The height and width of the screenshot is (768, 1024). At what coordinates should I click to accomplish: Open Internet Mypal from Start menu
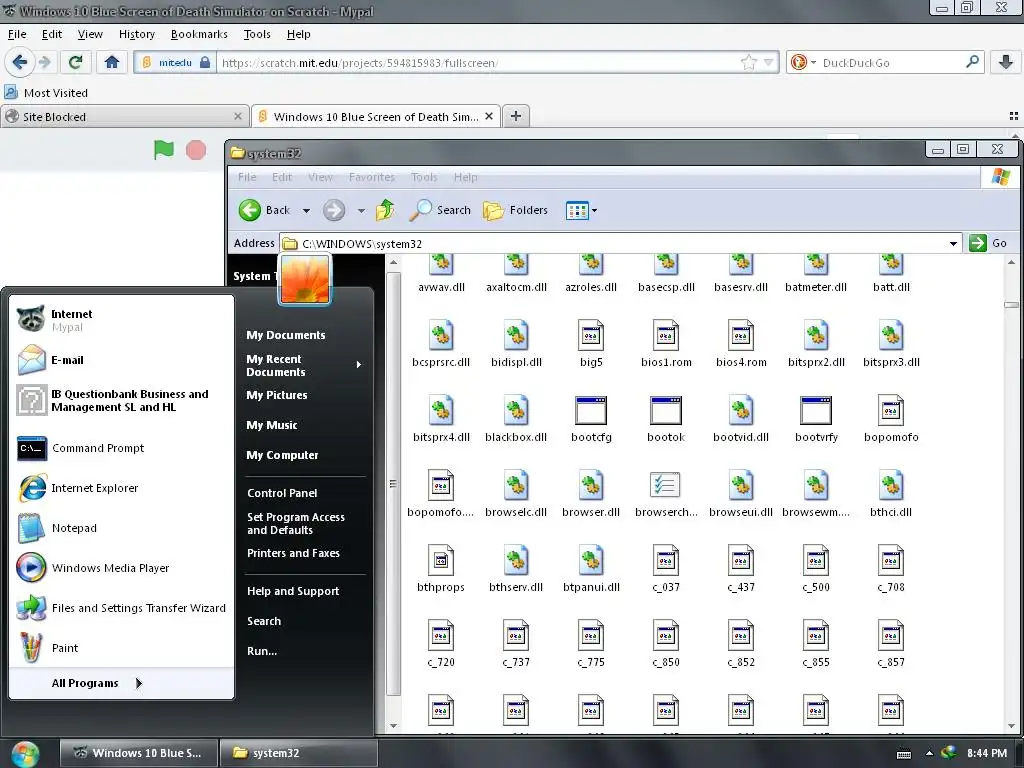point(121,320)
